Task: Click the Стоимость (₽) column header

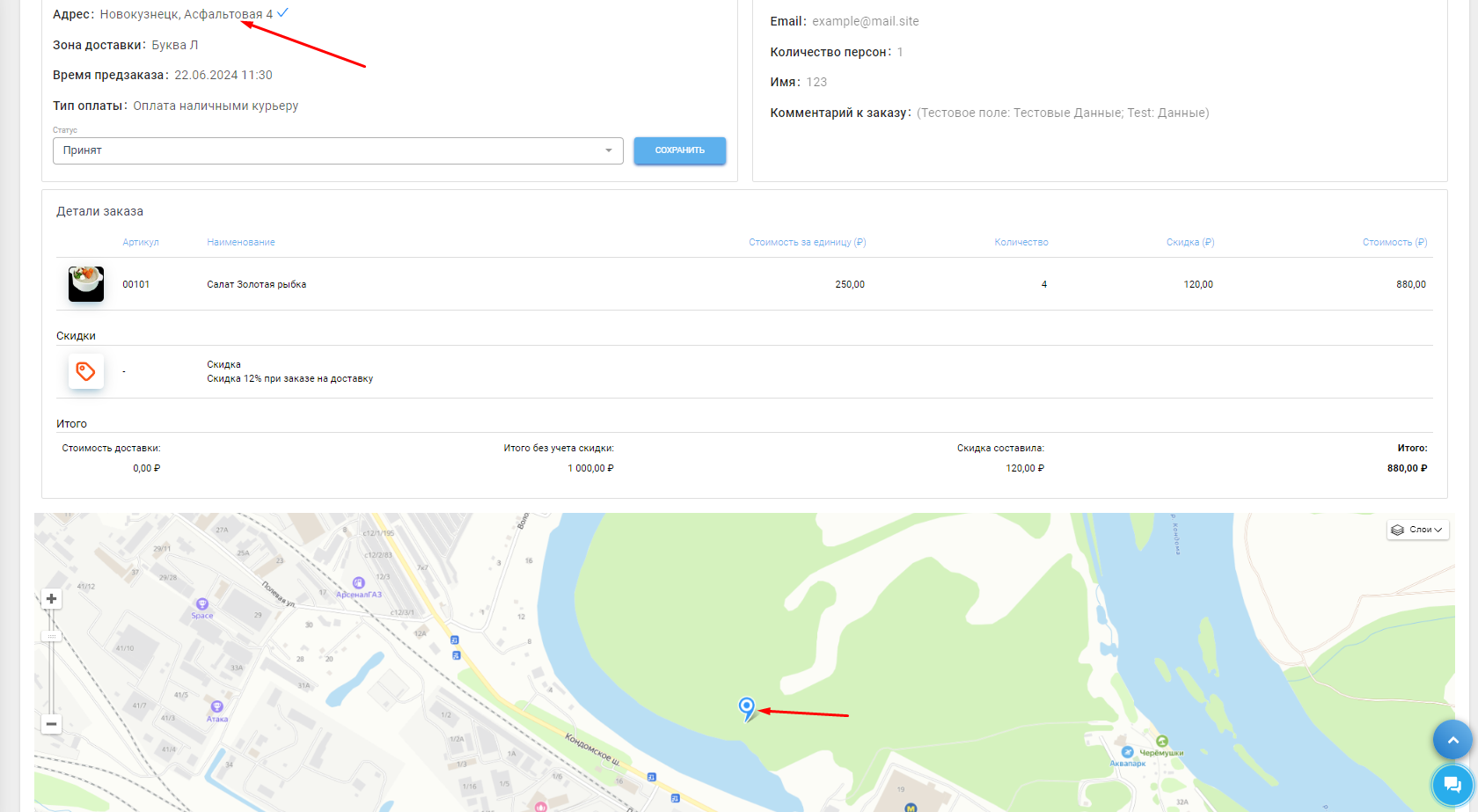Action: pyautogui.click(x=1394, y=242)
